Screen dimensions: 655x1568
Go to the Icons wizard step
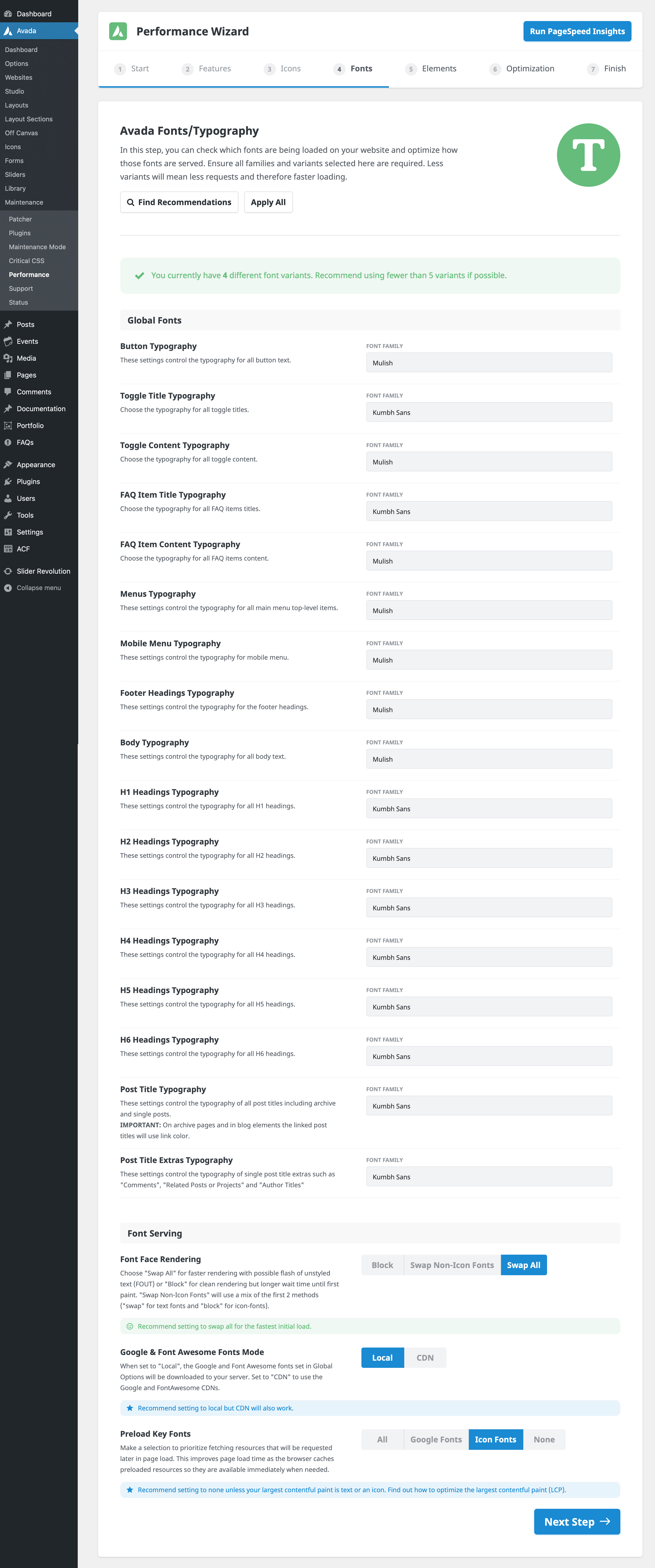coord(282,69)
